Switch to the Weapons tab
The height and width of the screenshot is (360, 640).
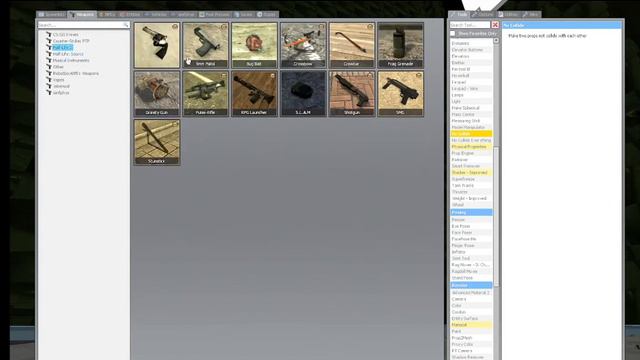tap(82, 14)
